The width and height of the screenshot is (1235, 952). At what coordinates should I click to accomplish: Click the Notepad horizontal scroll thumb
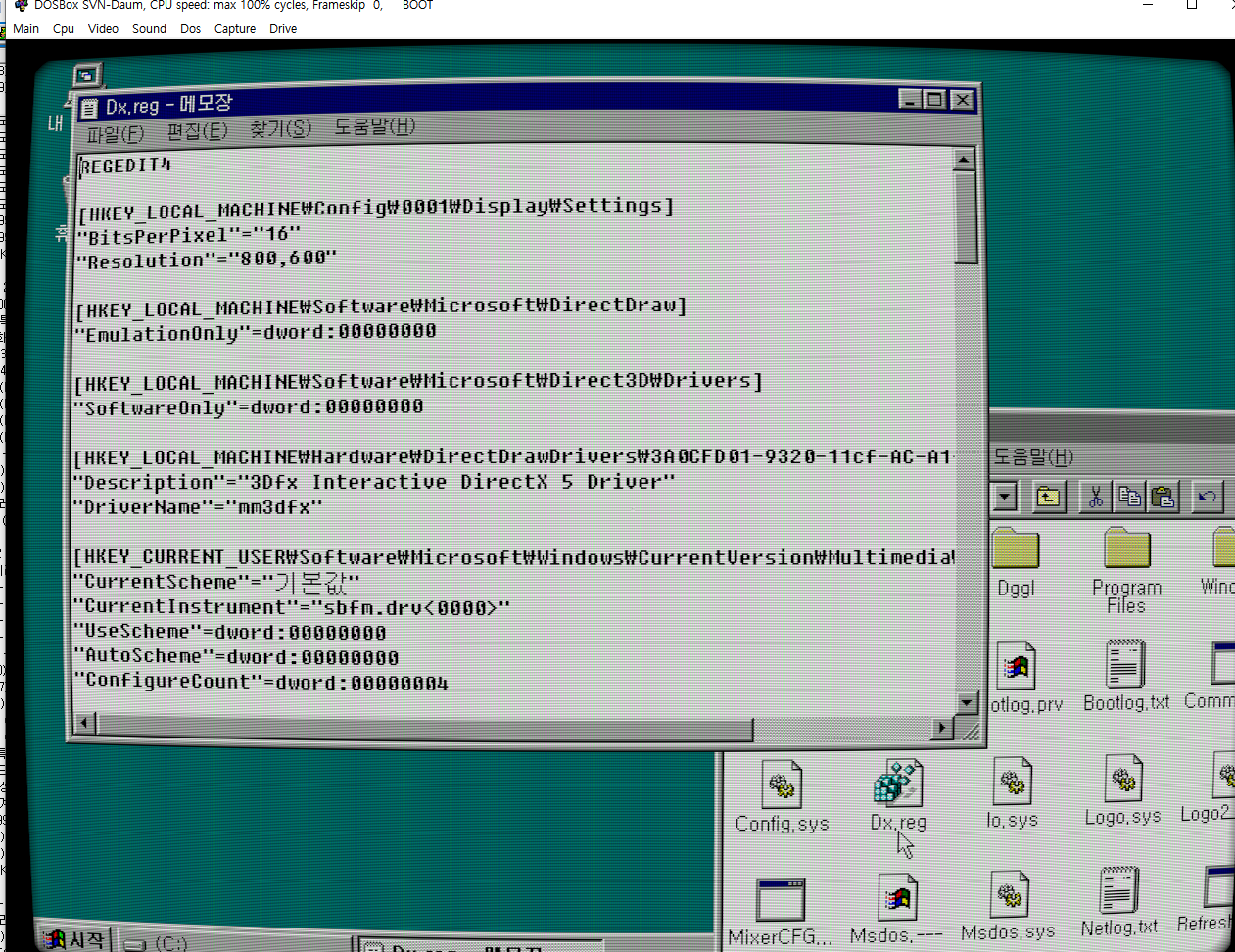425,726
